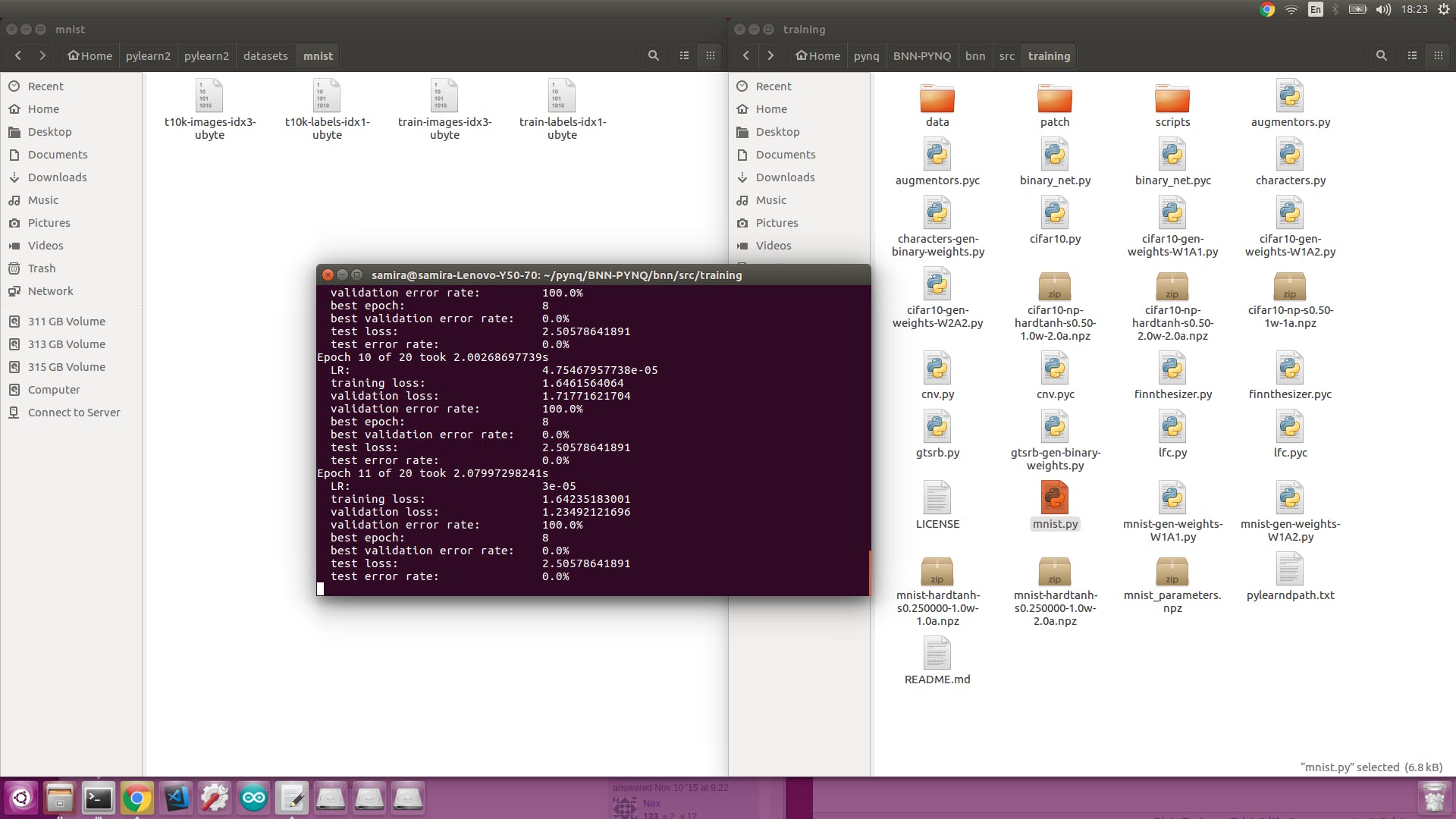Open the volume indicator in top bar
Screen dimensions: 1456x819
pos(1383,9)
